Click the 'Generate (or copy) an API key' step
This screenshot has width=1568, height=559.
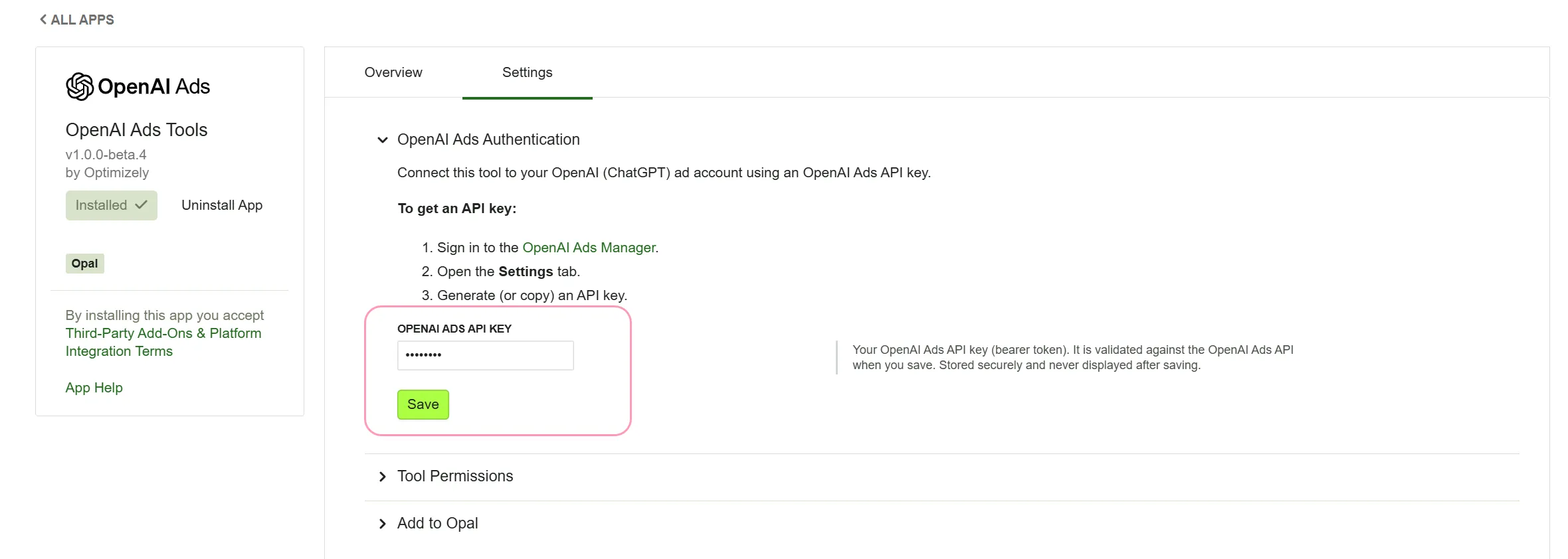[532, 295]
